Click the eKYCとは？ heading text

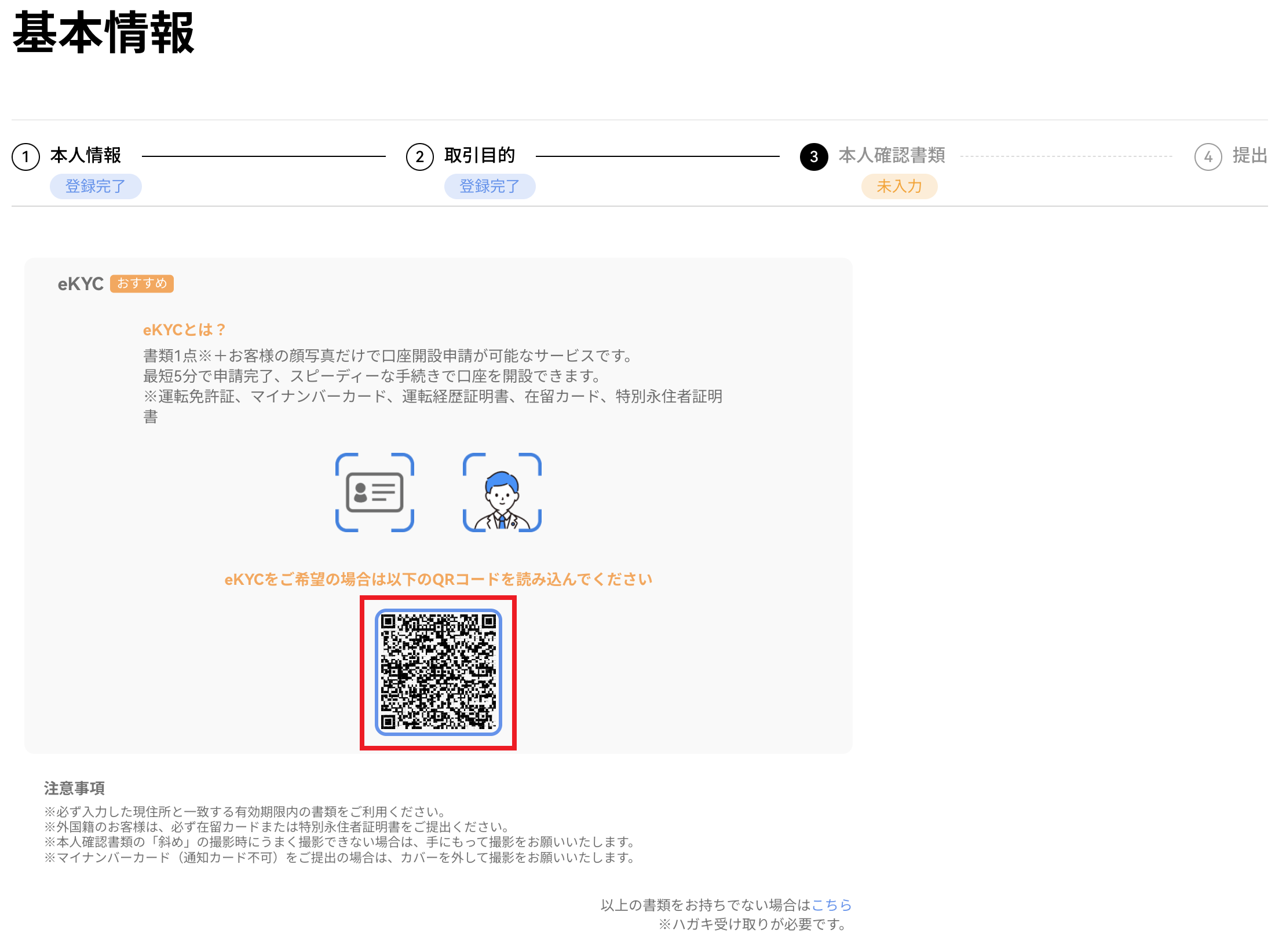point(184,330)
